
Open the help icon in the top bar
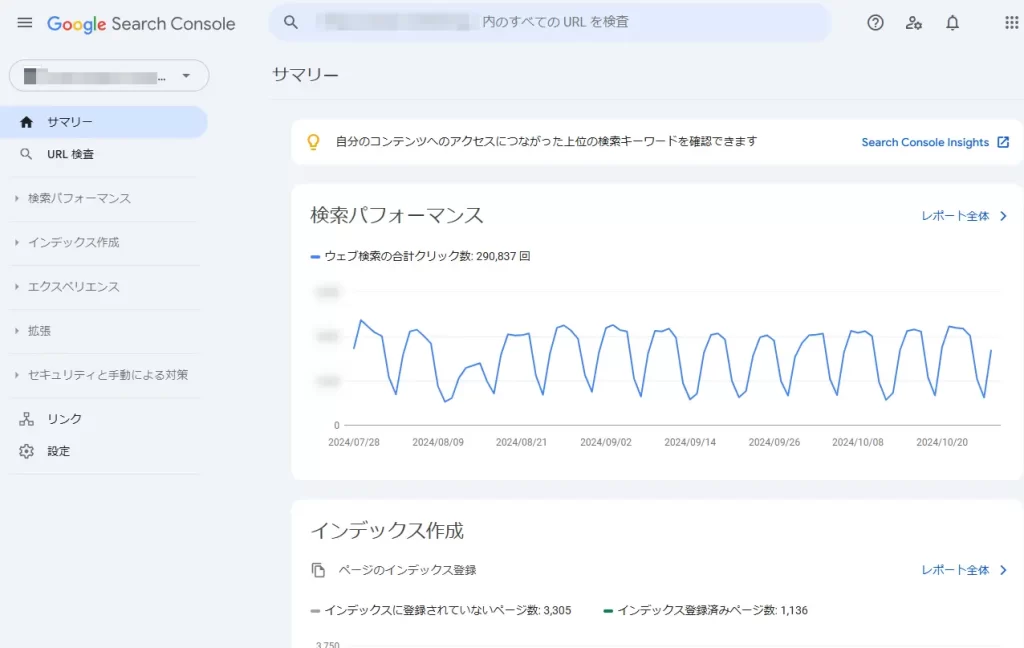point(875,22)
